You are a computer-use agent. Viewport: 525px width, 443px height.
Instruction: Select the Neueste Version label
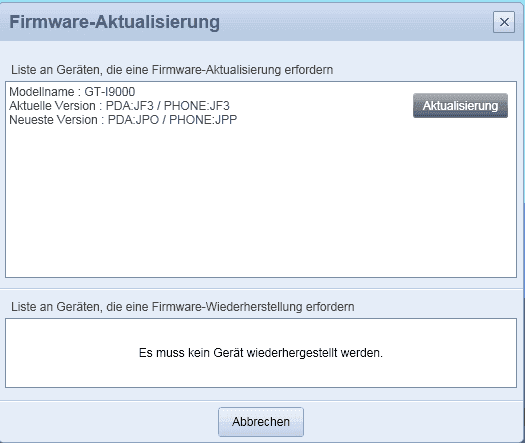(x=53, y=120)
